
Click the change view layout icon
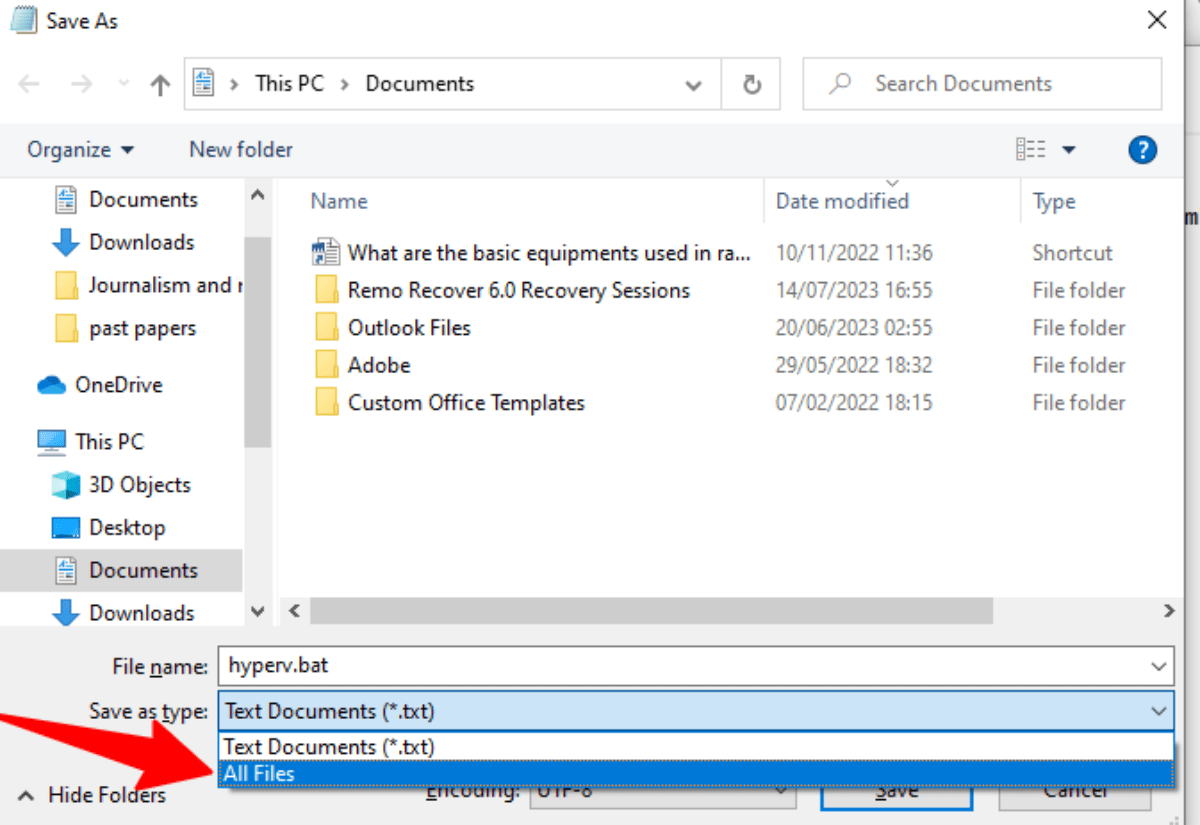pos(1030,150)
